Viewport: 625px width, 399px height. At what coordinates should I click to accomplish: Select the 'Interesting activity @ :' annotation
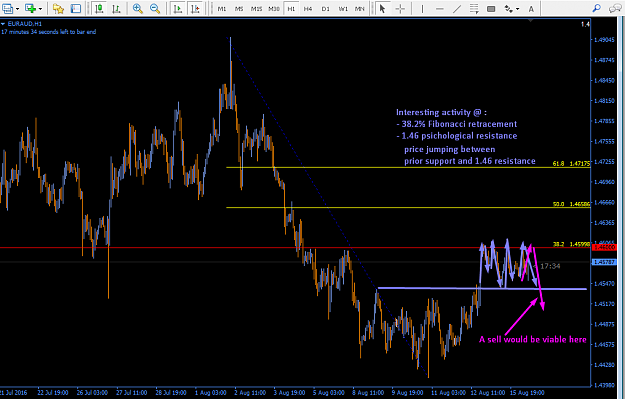(441, 112)
